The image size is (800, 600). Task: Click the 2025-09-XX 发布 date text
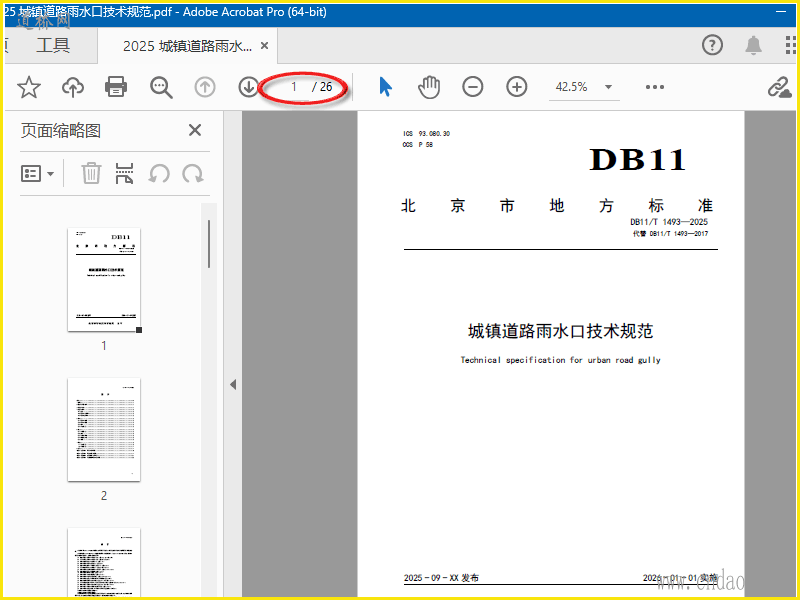(x=441, y=578)
